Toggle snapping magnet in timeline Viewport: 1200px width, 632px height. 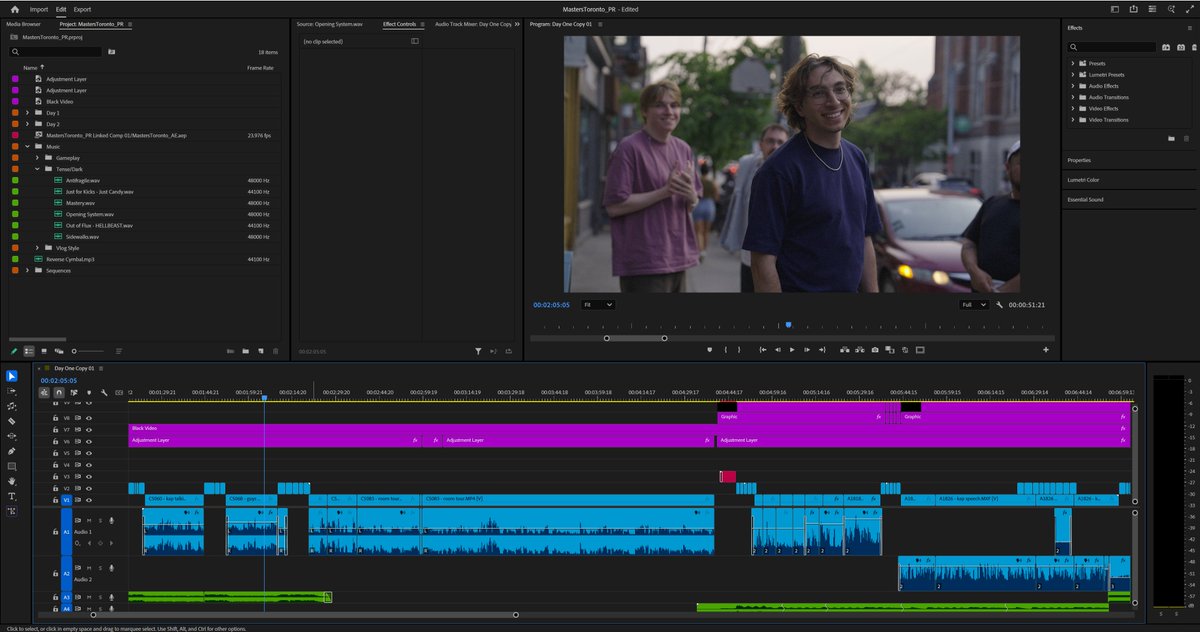coord(59,393)
